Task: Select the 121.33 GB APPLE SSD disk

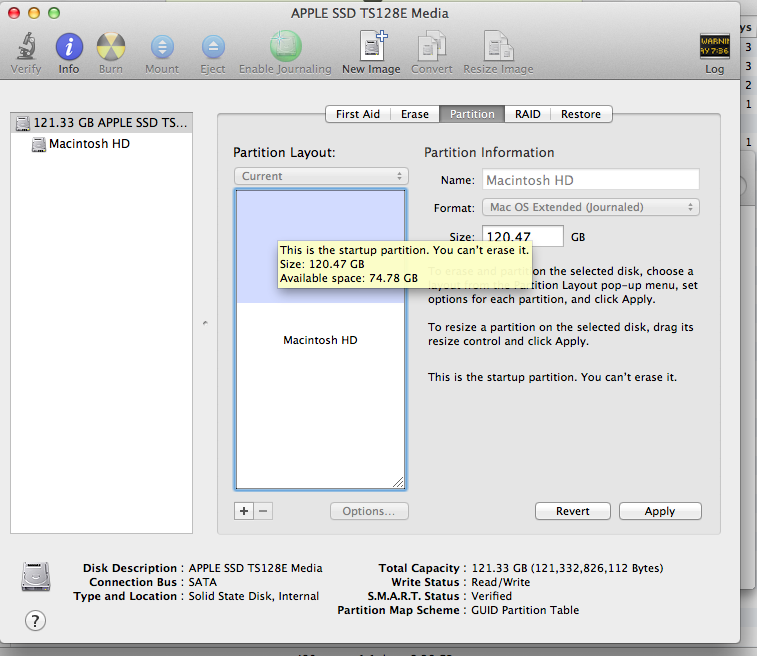Action: 101,123
